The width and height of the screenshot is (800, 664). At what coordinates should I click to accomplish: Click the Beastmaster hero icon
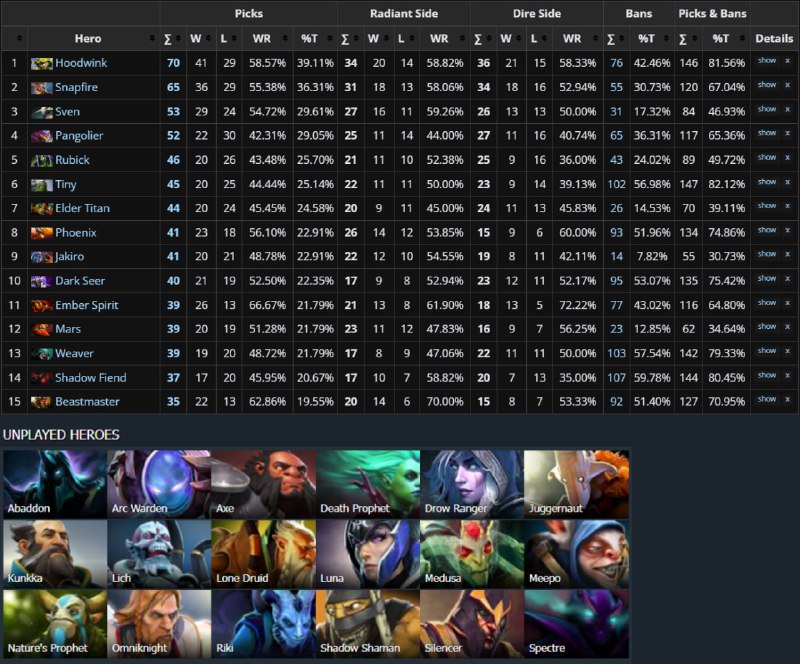click(41, 402)
